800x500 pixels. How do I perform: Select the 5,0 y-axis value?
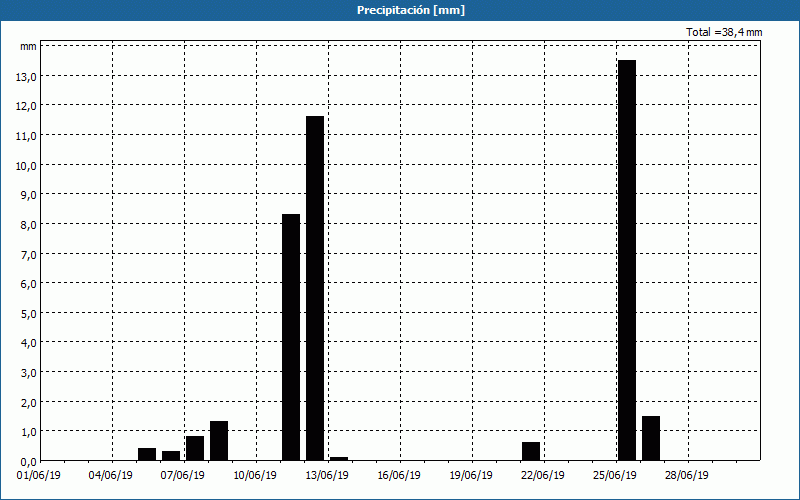28,313
